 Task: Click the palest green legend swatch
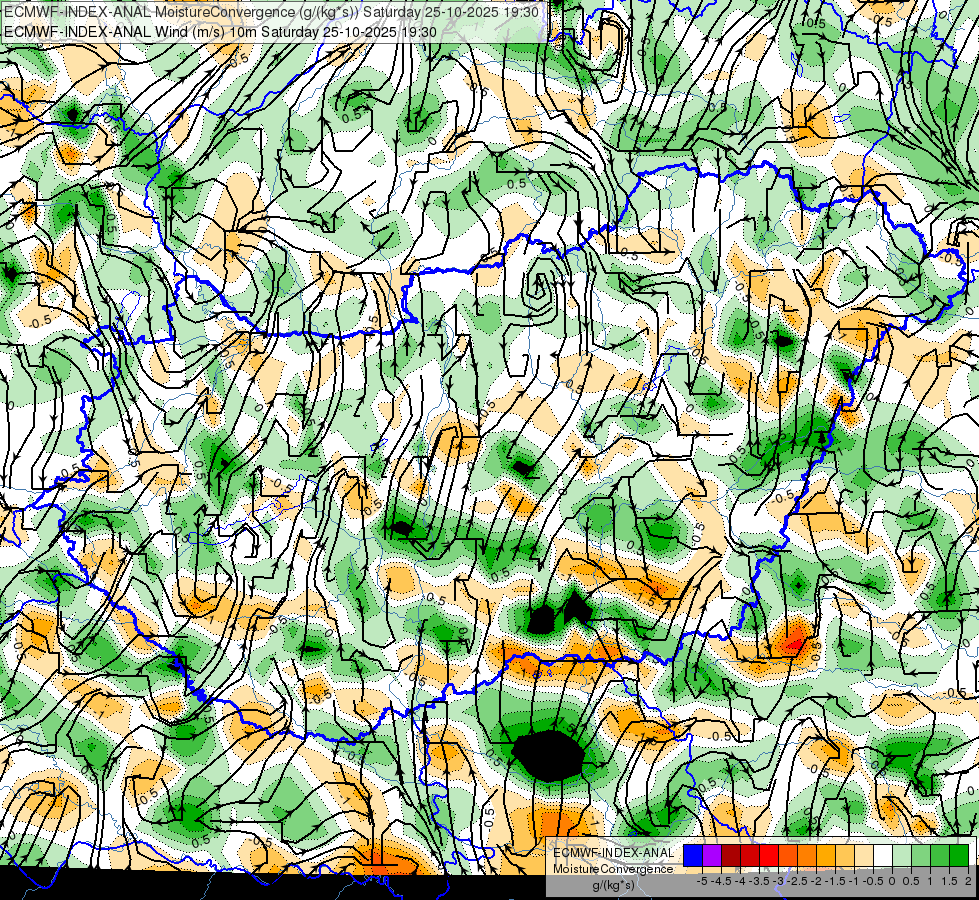click(x=902, y=856)
